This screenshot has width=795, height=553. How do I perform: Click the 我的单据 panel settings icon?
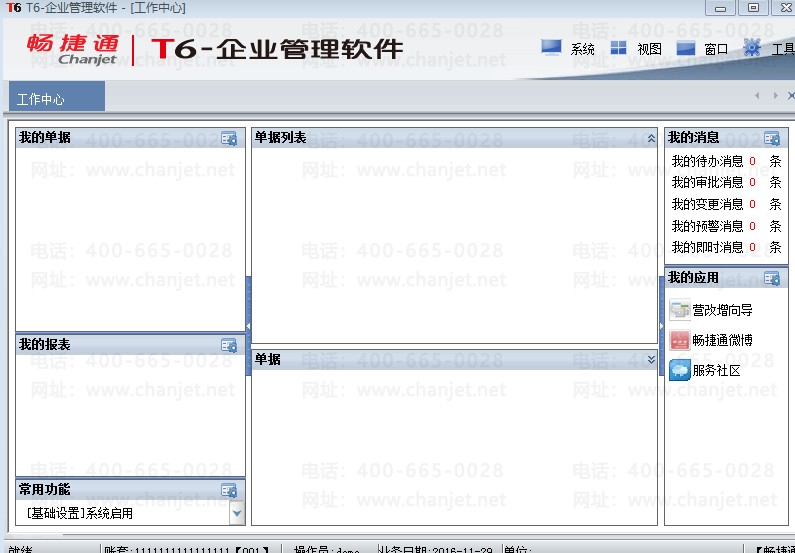(229, 138)
